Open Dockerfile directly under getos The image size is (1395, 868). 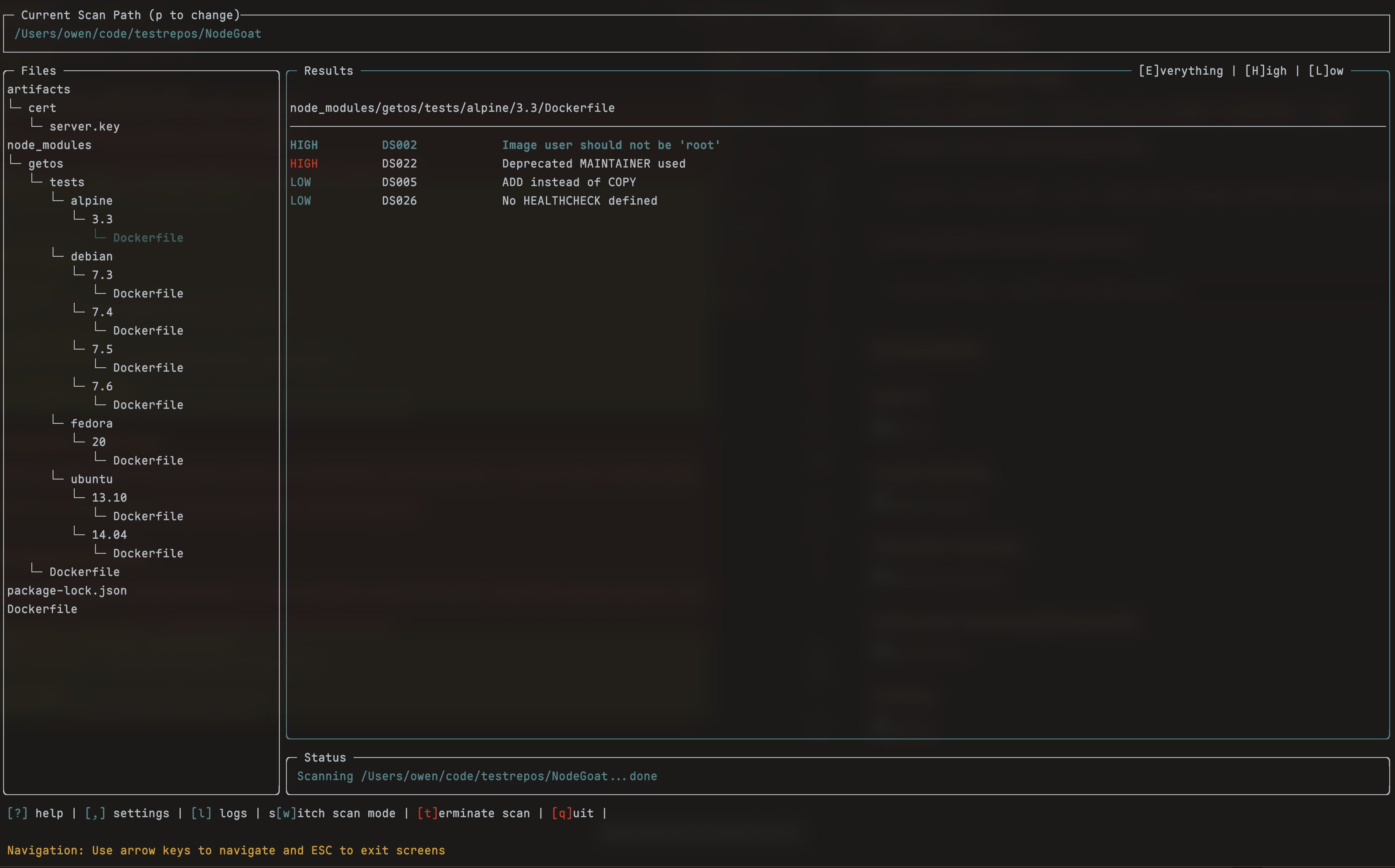(84, 572)
